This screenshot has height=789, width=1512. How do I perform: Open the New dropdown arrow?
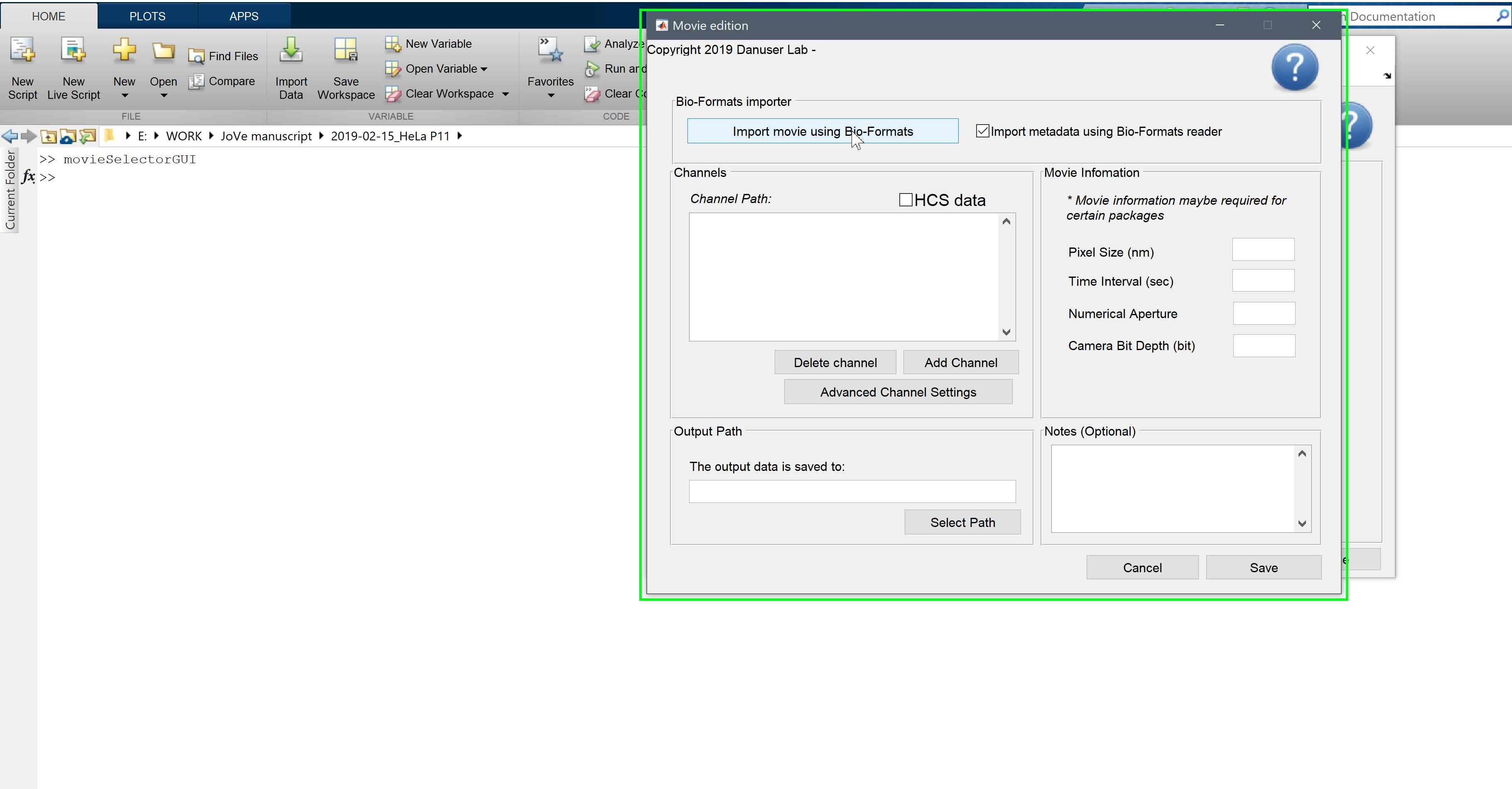tap(125, 96)
